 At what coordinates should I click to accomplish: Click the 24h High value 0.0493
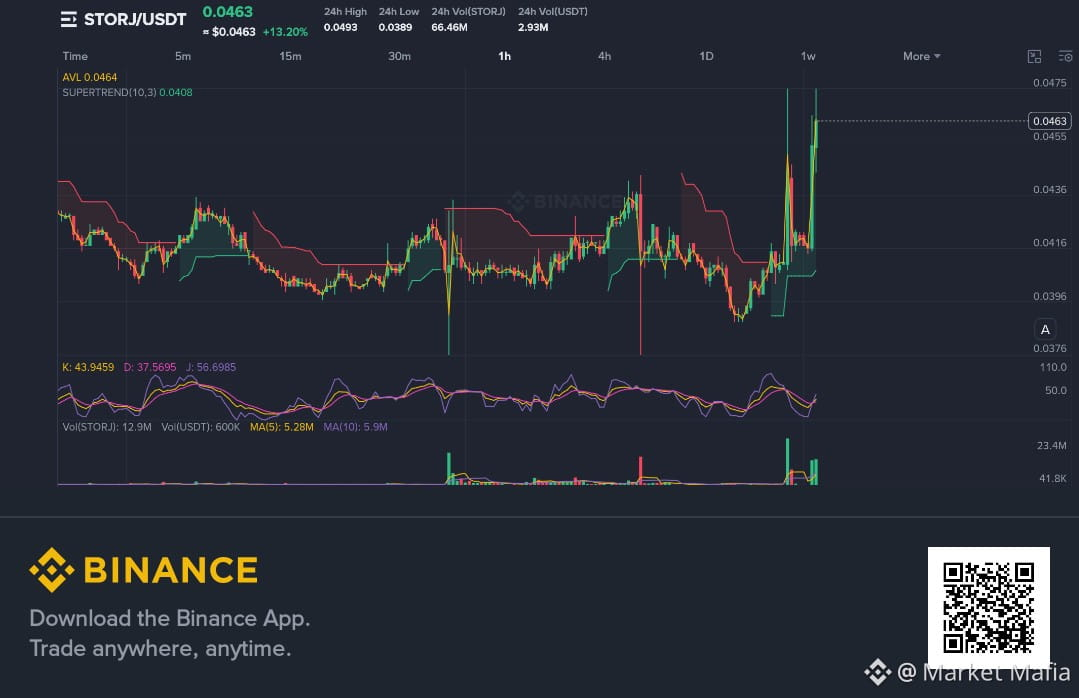341,28
